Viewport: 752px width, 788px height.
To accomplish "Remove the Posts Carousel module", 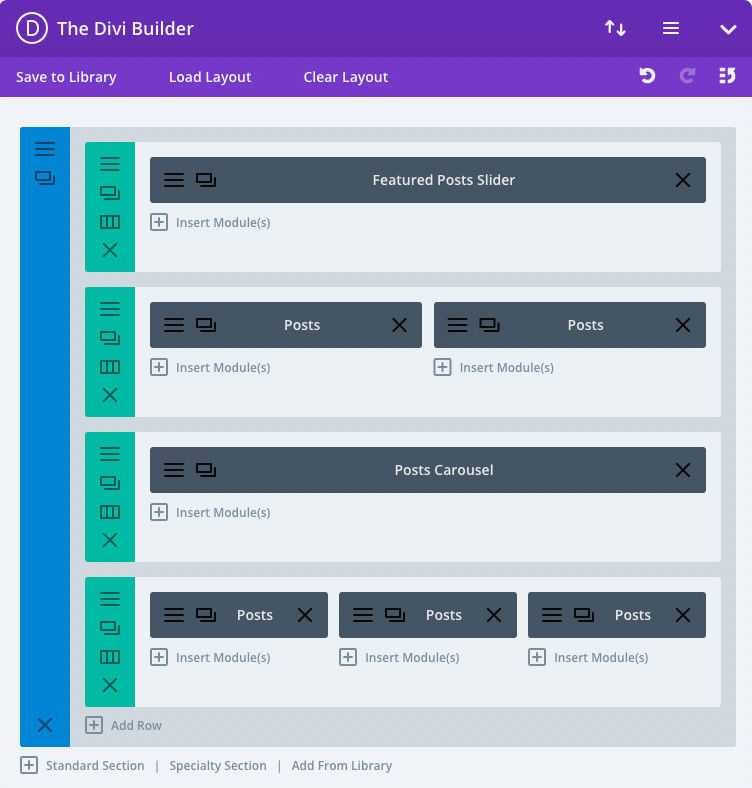I will (683, 470).
